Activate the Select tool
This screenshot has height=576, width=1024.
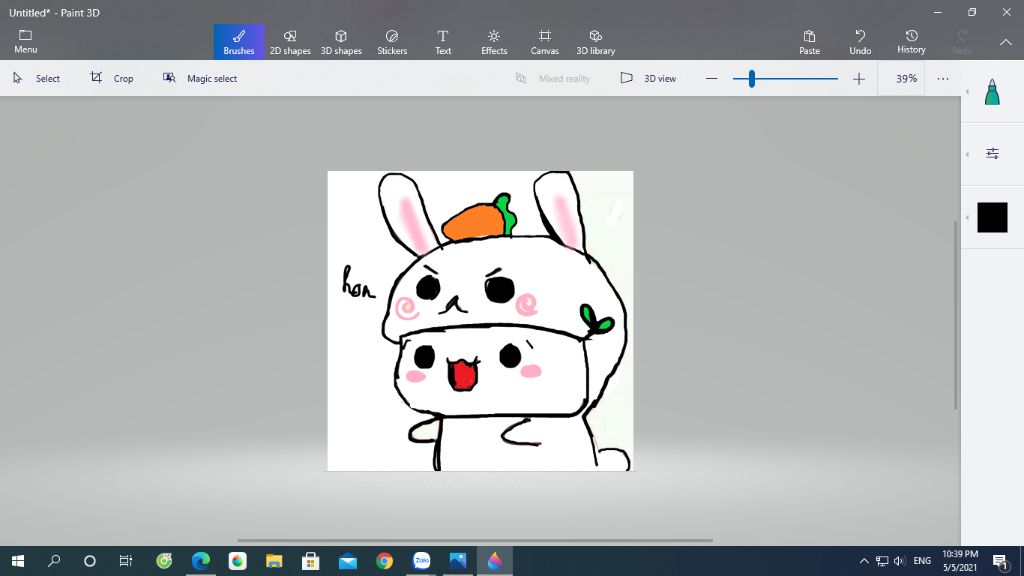(37, 78)
